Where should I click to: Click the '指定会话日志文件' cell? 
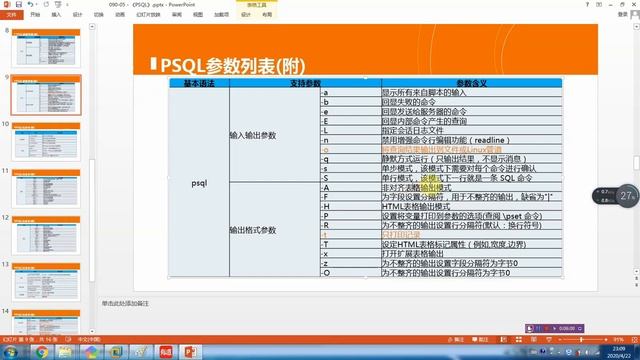(471, 131)
